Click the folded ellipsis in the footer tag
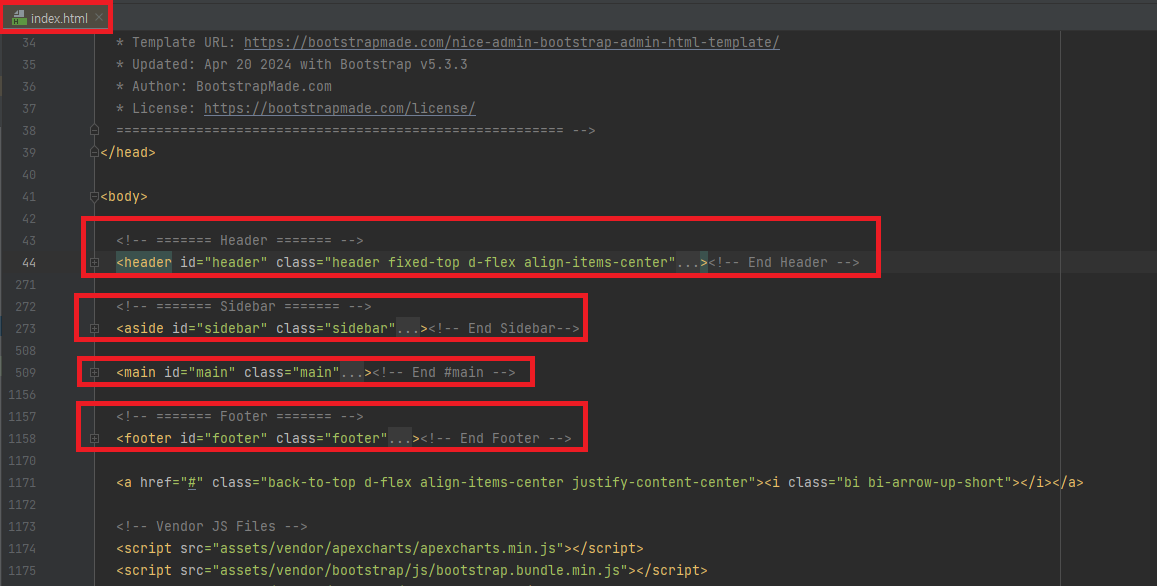The height and width of the screenshot is (586, 1157). (401, 438)
